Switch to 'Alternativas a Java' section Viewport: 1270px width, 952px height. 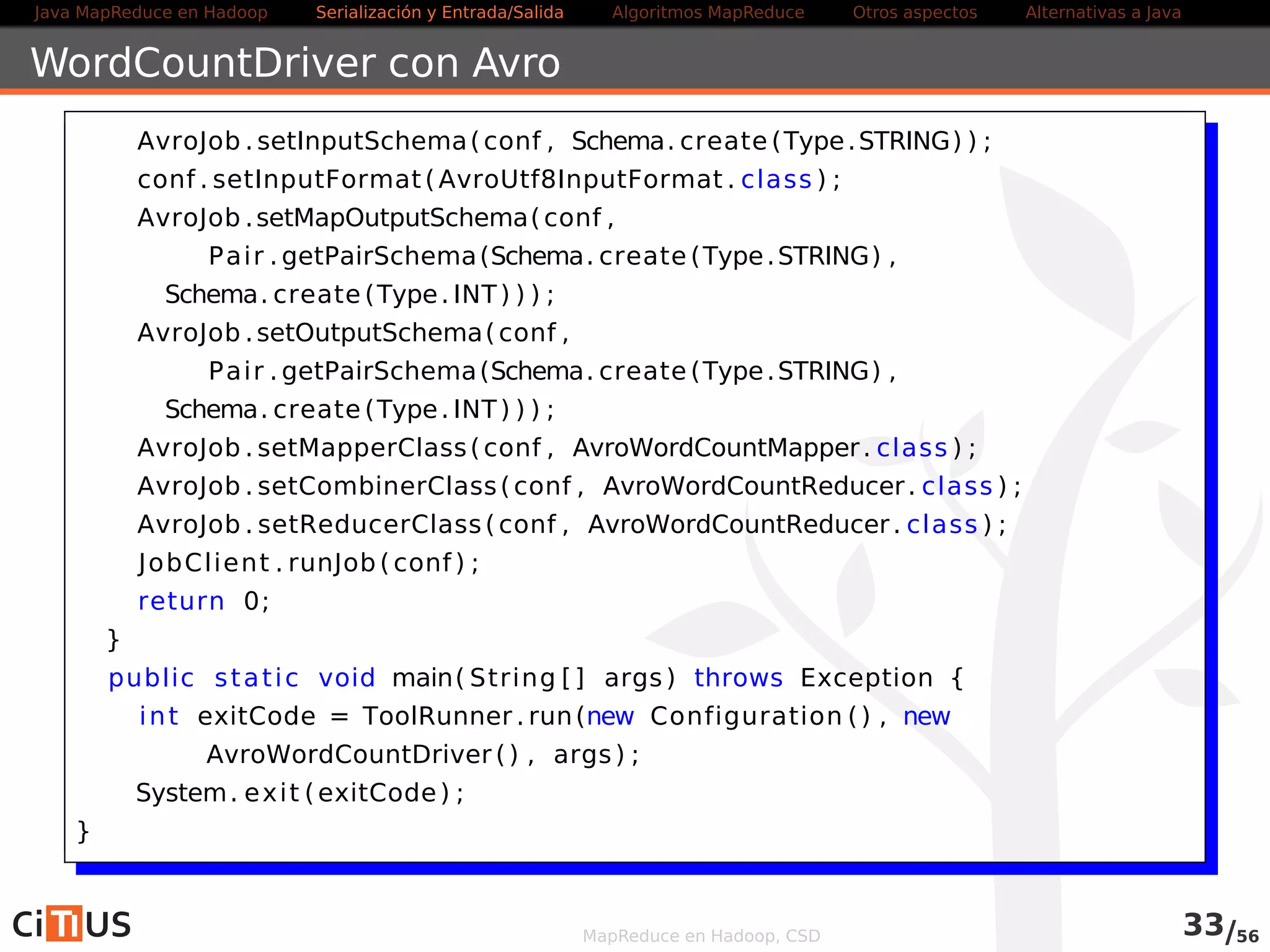[1103, 12]
